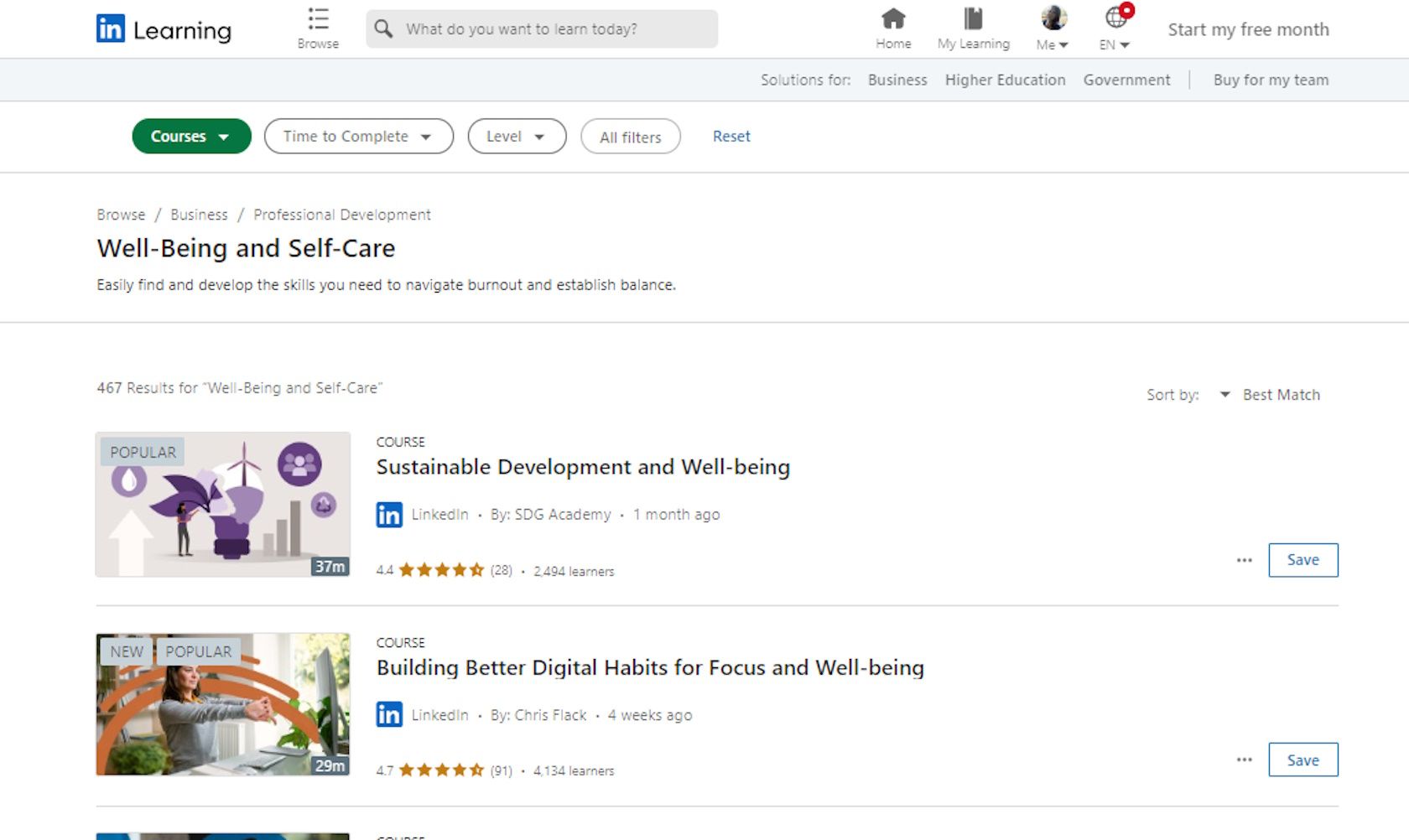Click the '(28)' review count
This screenshot has height=840, width=1409.
502,571
